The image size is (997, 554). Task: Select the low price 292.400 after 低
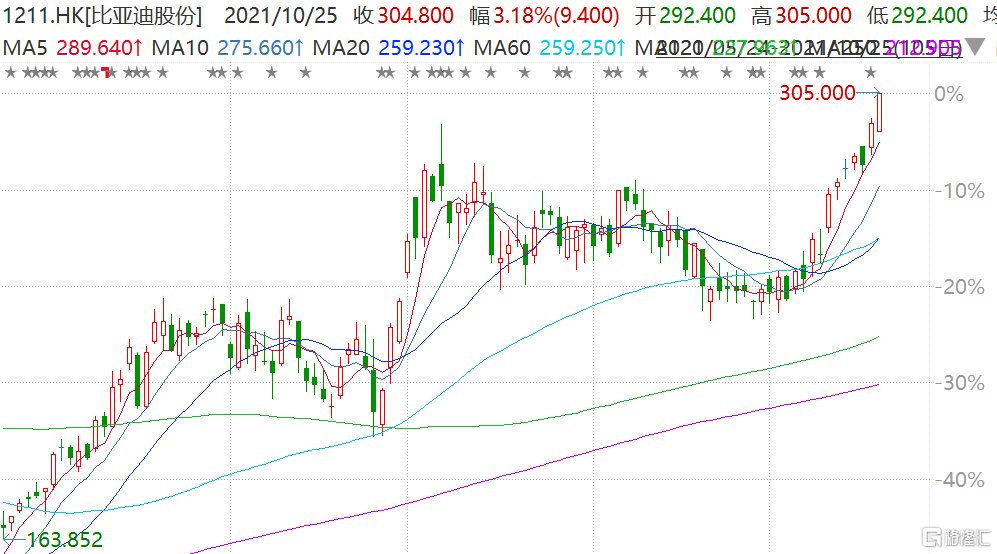[929, 15]
